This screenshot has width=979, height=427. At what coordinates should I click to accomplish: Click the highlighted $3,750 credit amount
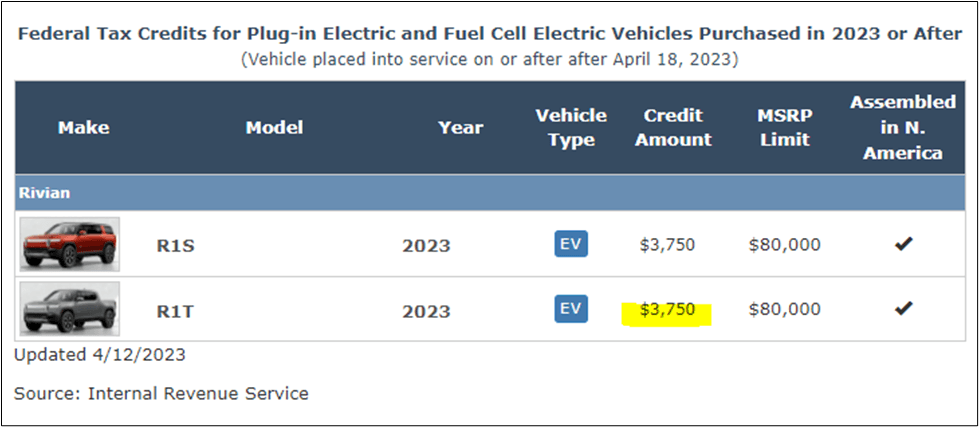(x=667, y=310)
